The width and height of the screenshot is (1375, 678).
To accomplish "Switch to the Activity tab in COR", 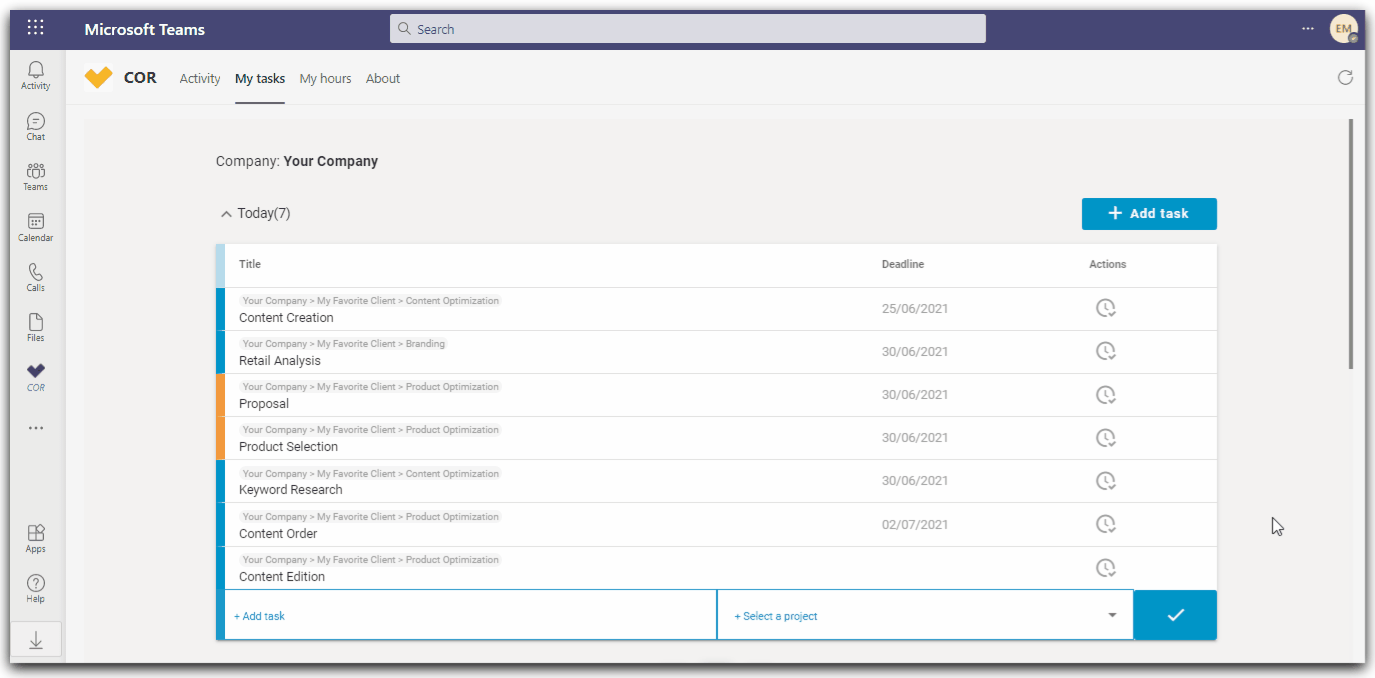I will (x=200, y=78).
